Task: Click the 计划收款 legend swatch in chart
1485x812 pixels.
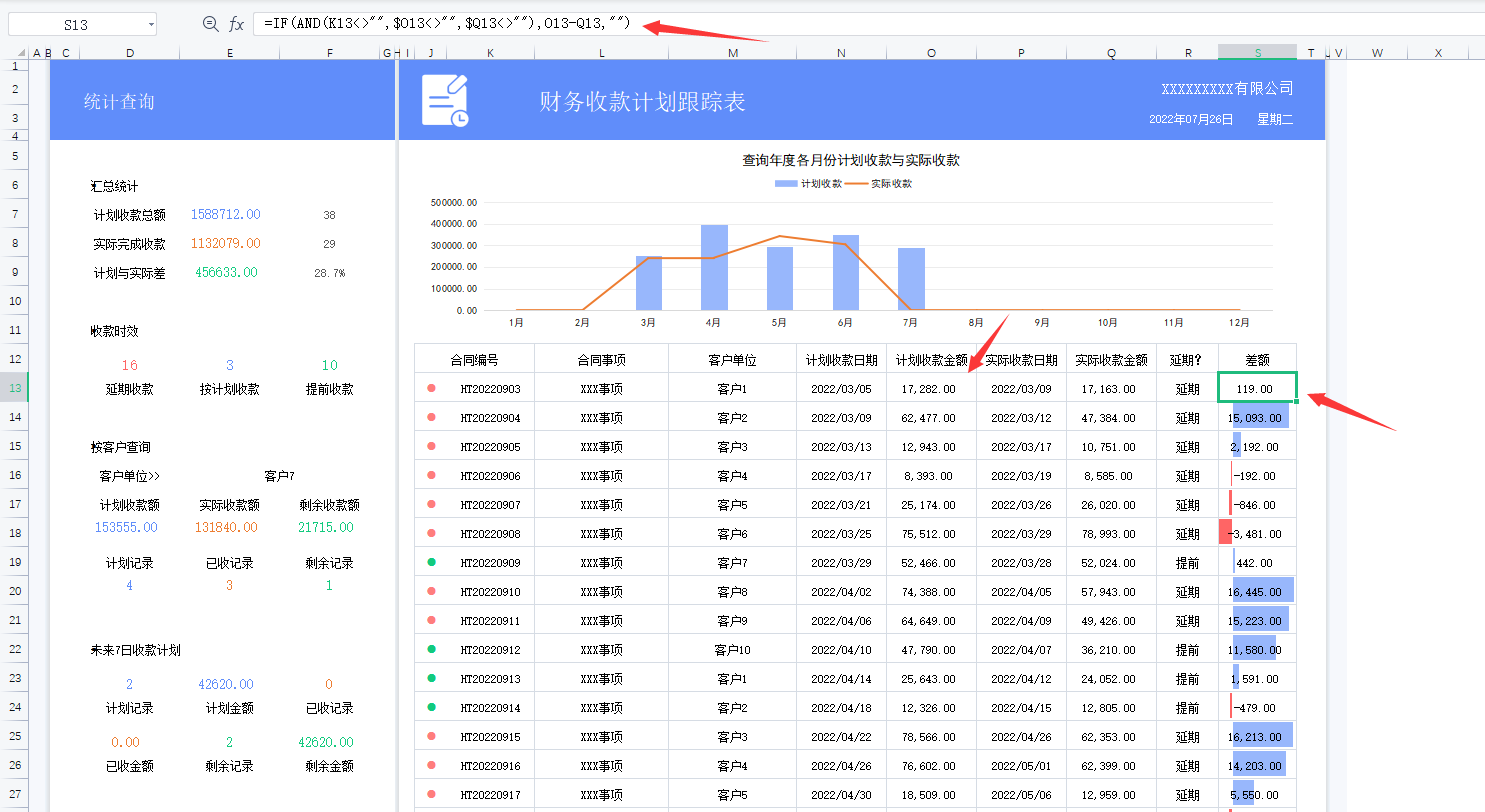Action: click(x=787, y=184)
